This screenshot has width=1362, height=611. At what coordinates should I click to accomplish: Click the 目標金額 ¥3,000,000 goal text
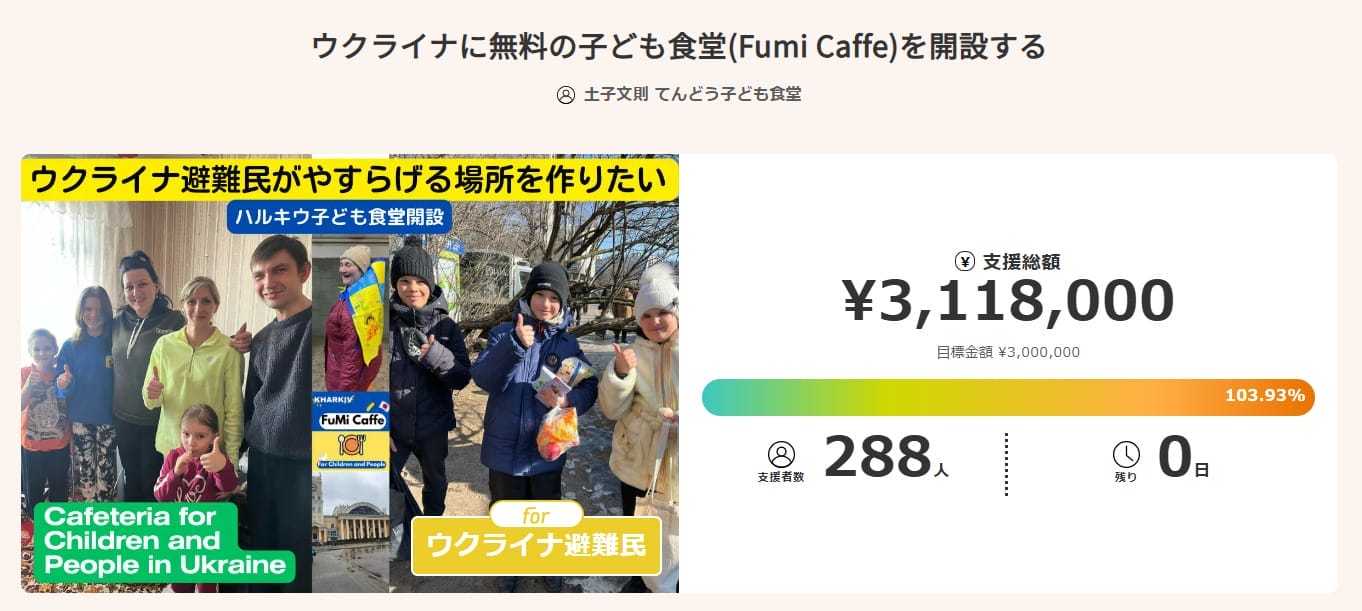(x=1007, y=352)
